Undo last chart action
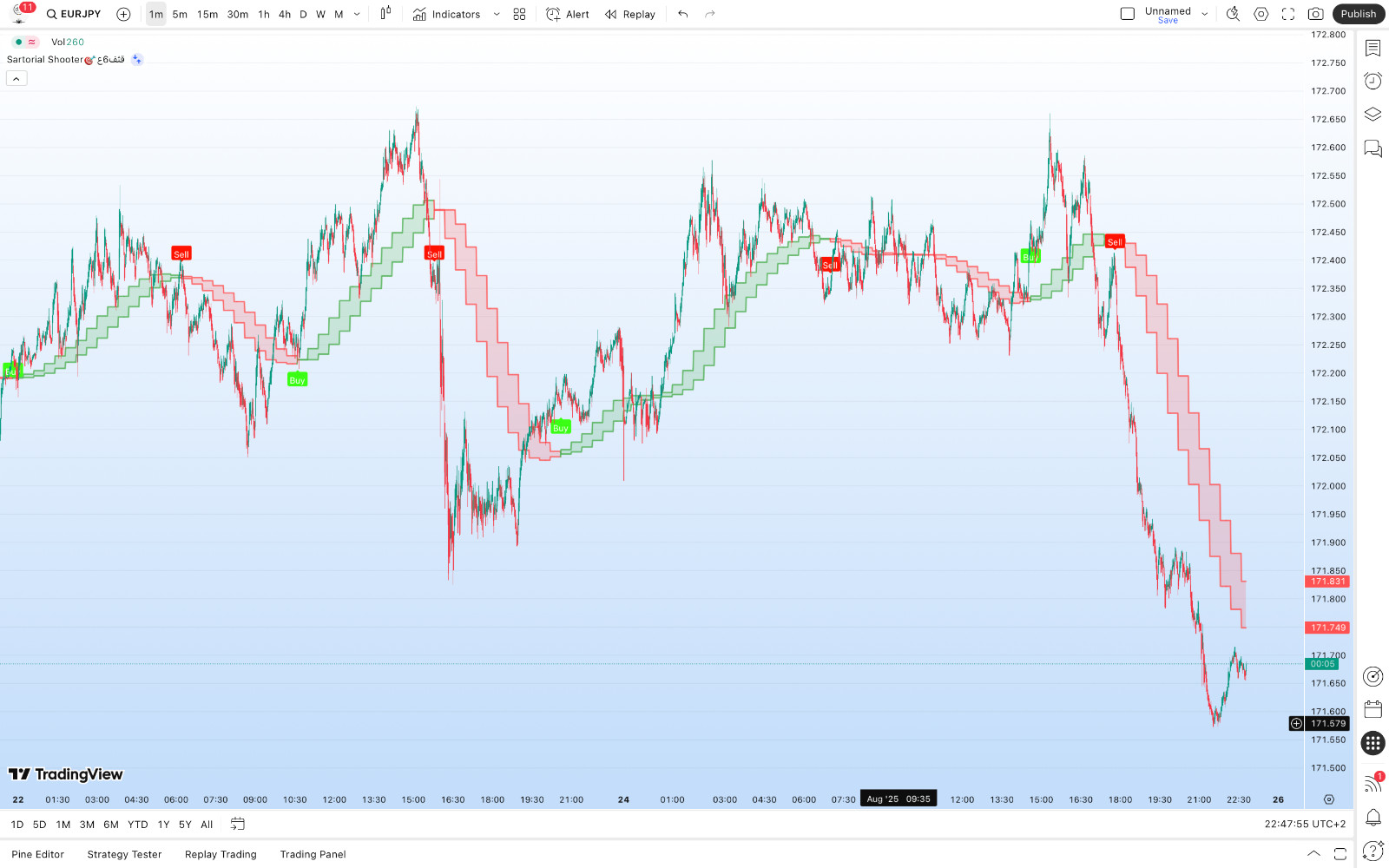Screen dimensions: 1389x868 click(683, 14)
